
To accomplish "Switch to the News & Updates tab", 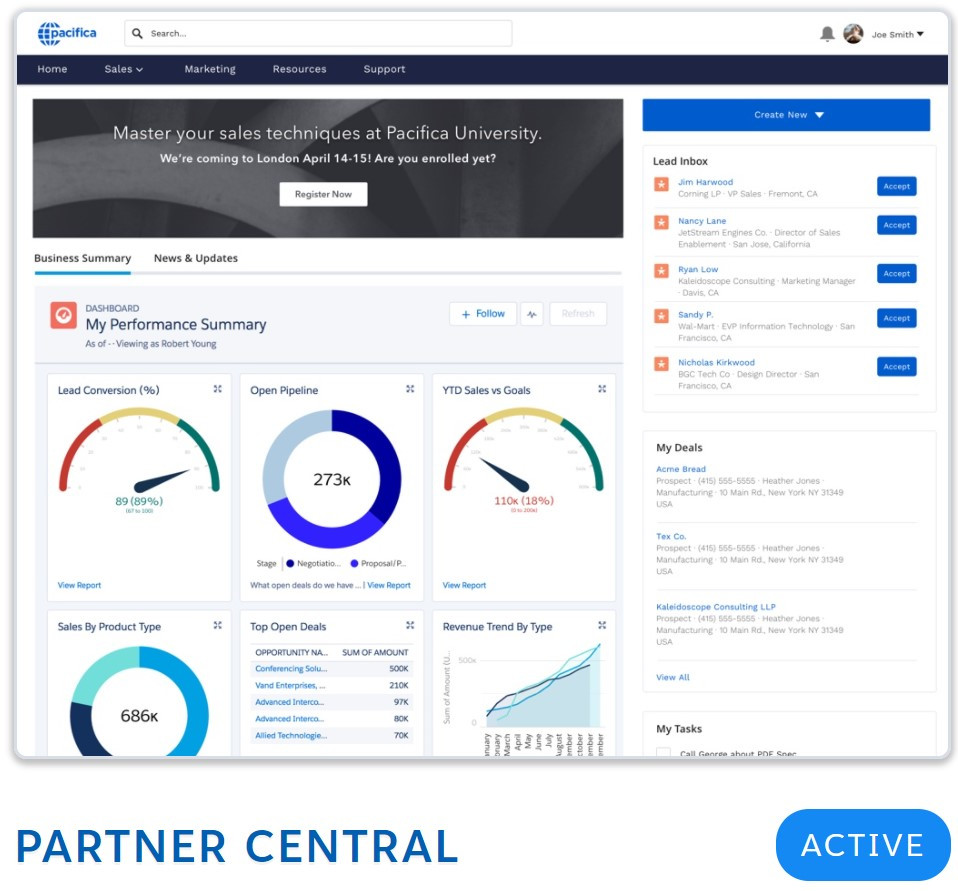I will click(195, 258).
